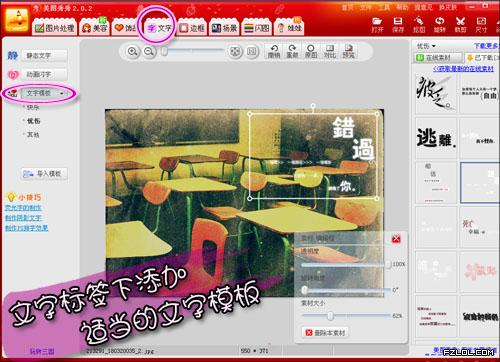Click the 保存 save icon
The height and width of the screenshot is (362, 500).
(x=398, y=24)
